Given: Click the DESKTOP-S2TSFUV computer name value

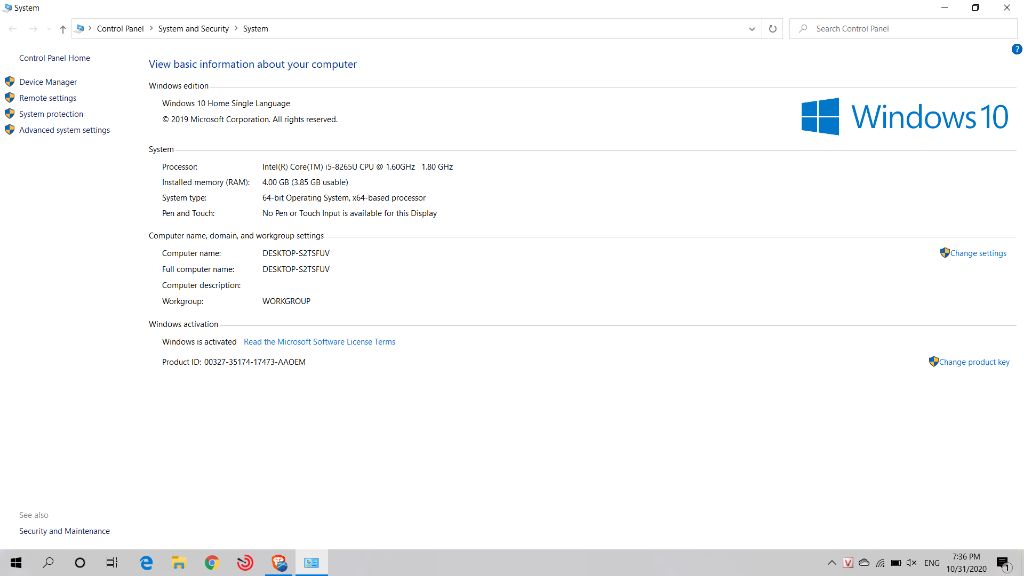Looking at the screenshot, I should coord(296,253).
